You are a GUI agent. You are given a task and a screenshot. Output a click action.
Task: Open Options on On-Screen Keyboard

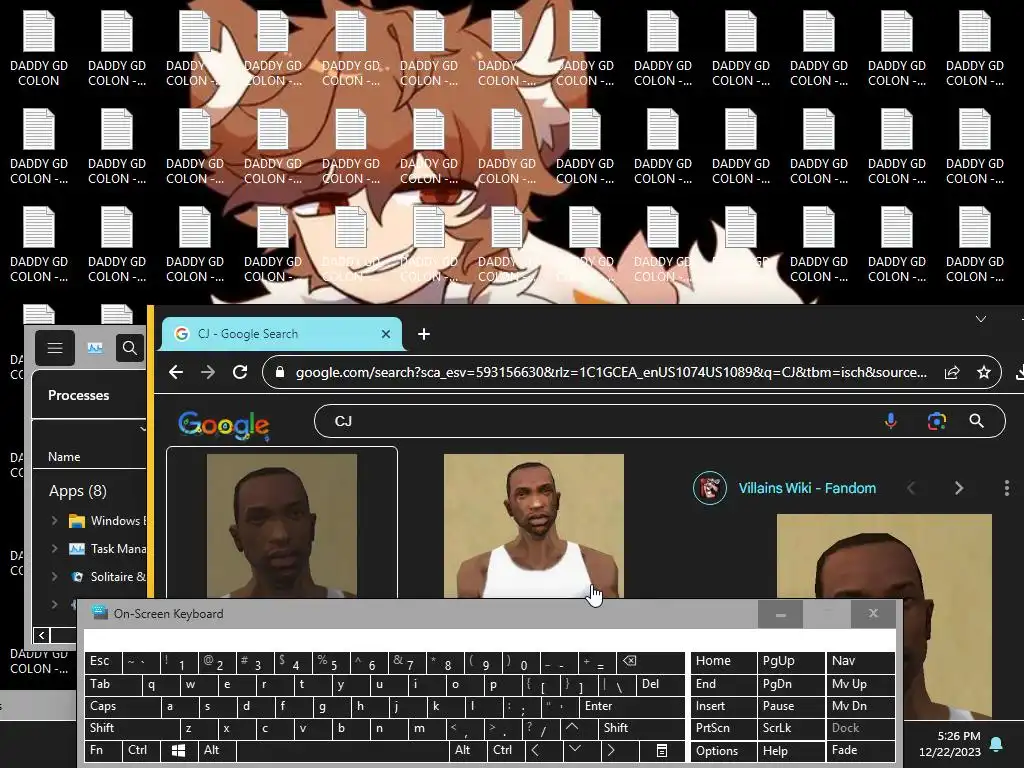coord(724,750)
